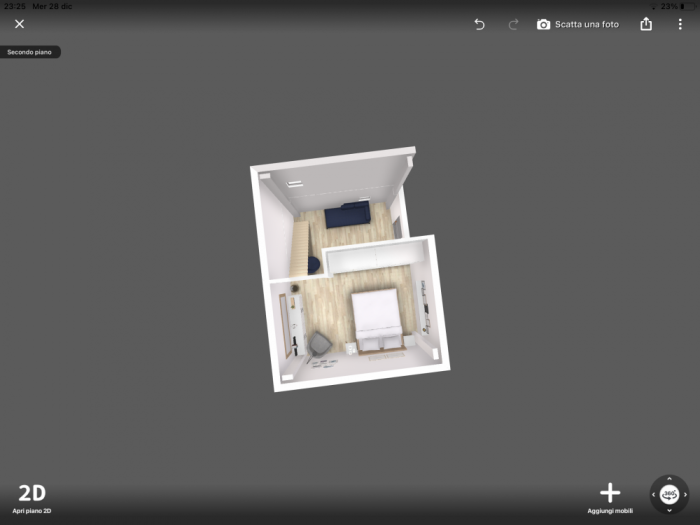Tap the camera icon
700x525 pixels.
pyautogui.click(x=544, y=24)
